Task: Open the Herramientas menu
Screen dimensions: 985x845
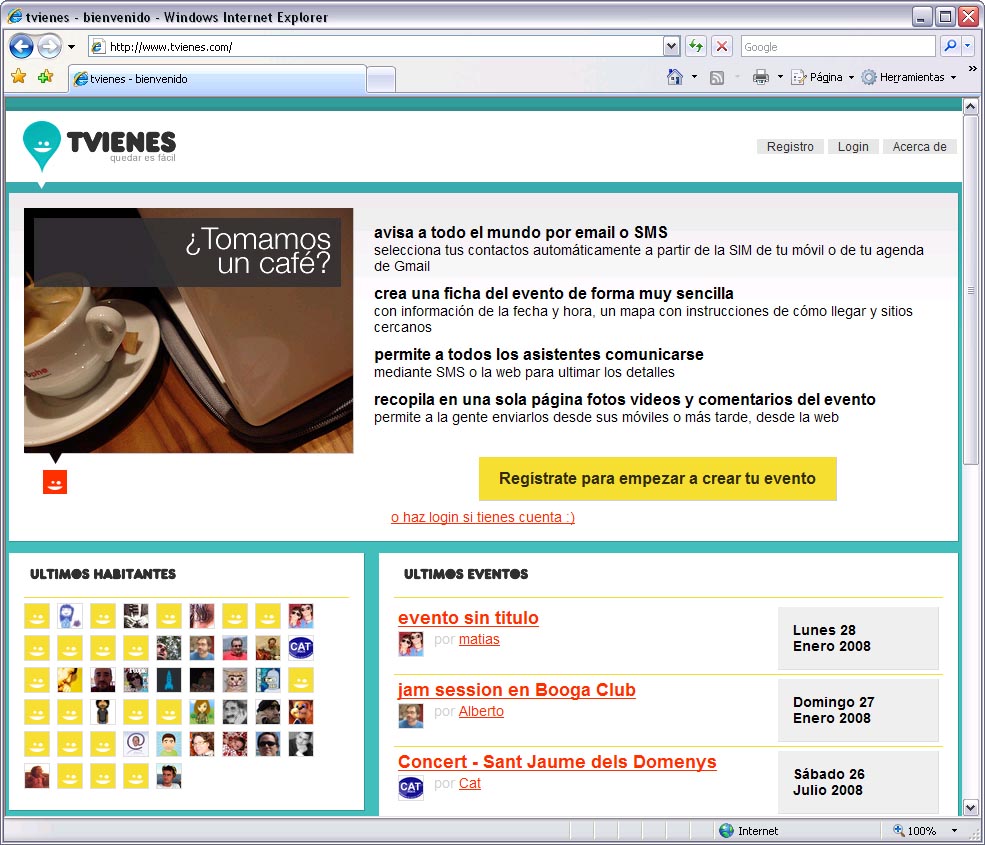Action: coord(909,77)
